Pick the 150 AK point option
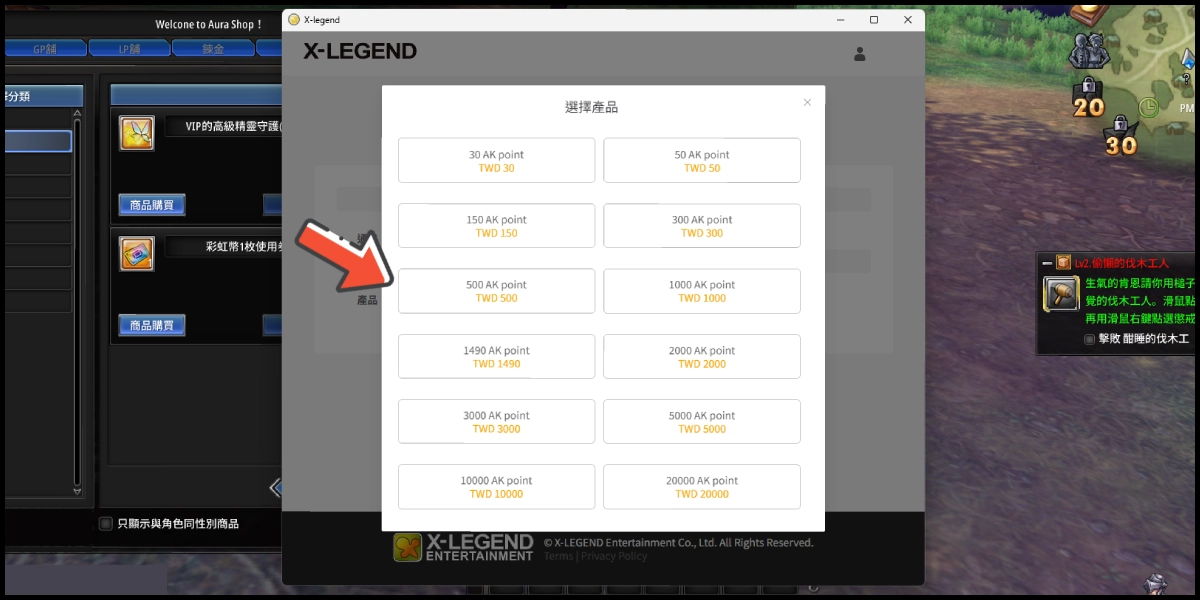The image size is (1200, 600). [496, 226]
